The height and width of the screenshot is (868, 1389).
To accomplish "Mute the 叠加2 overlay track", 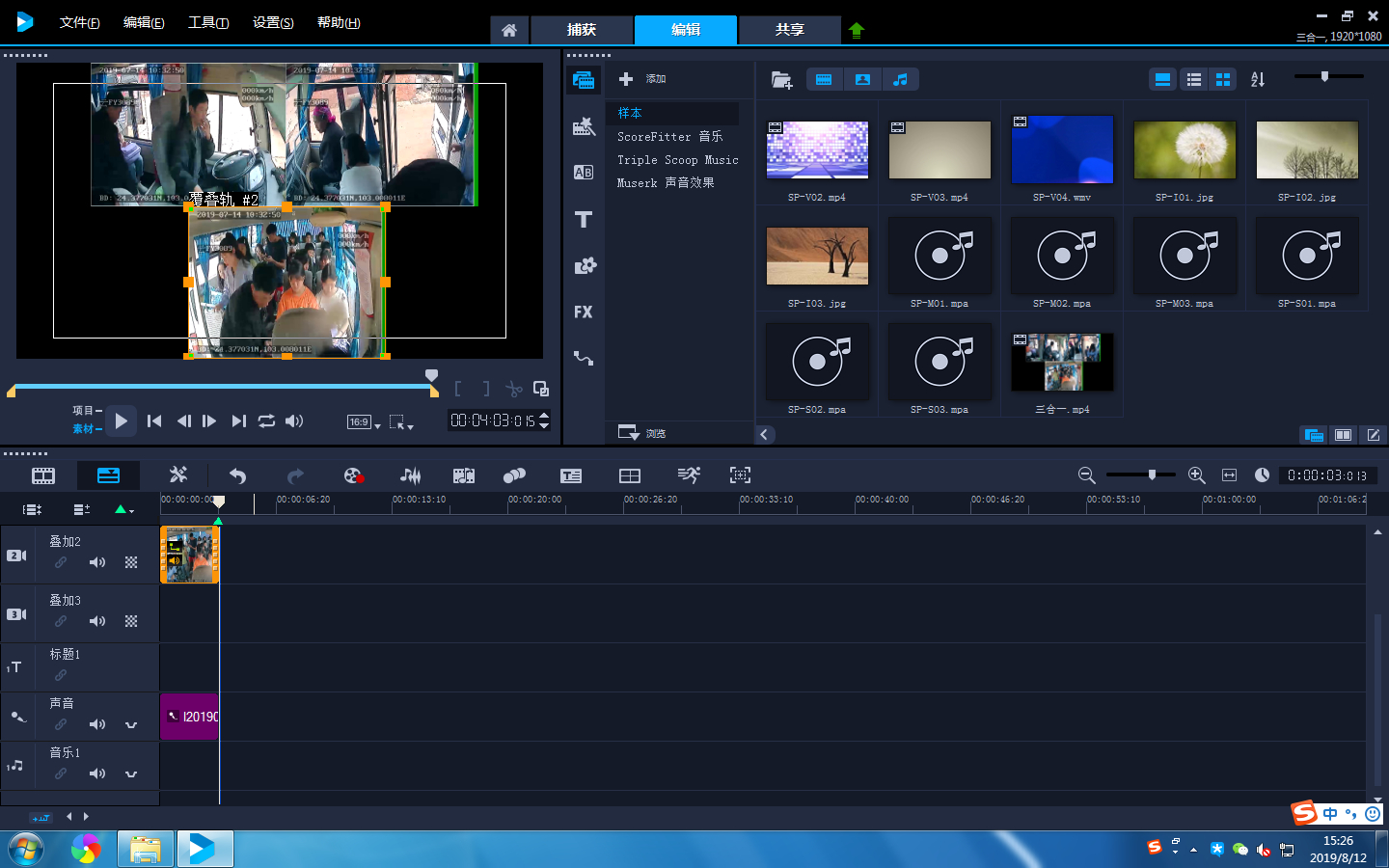I will pos(97,562).
